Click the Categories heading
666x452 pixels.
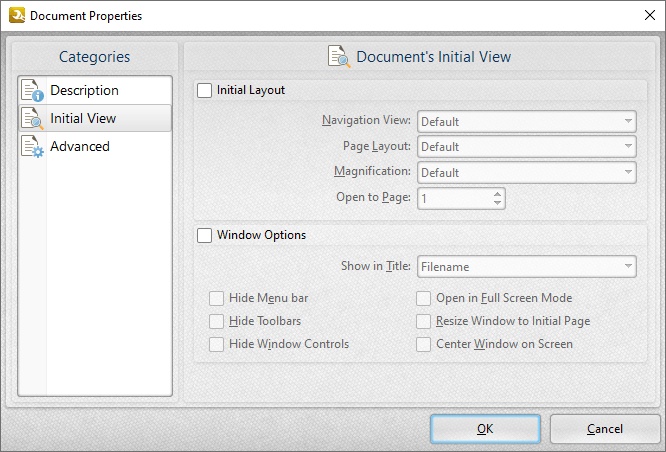click(94, 56)
